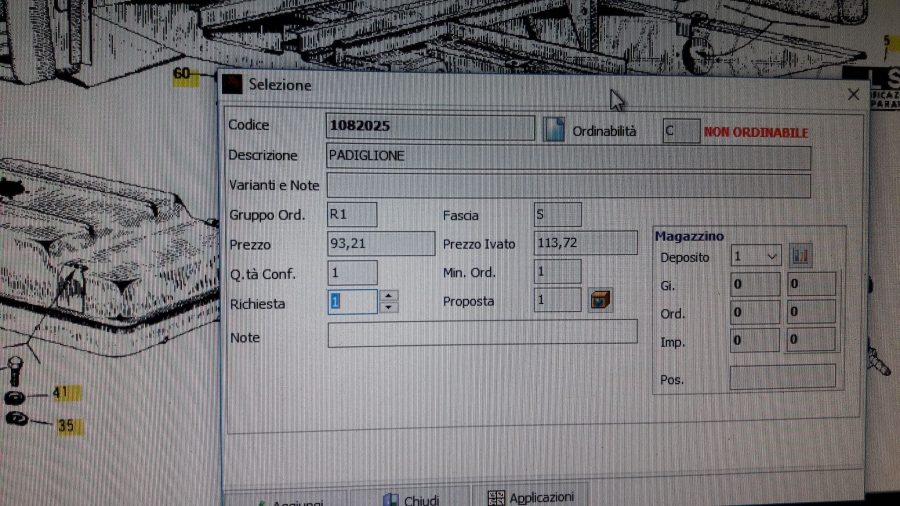Click the Prezzo Ivato field showing 113,72
This screenshot has width=900, height=506.
[x=585, y=243]
